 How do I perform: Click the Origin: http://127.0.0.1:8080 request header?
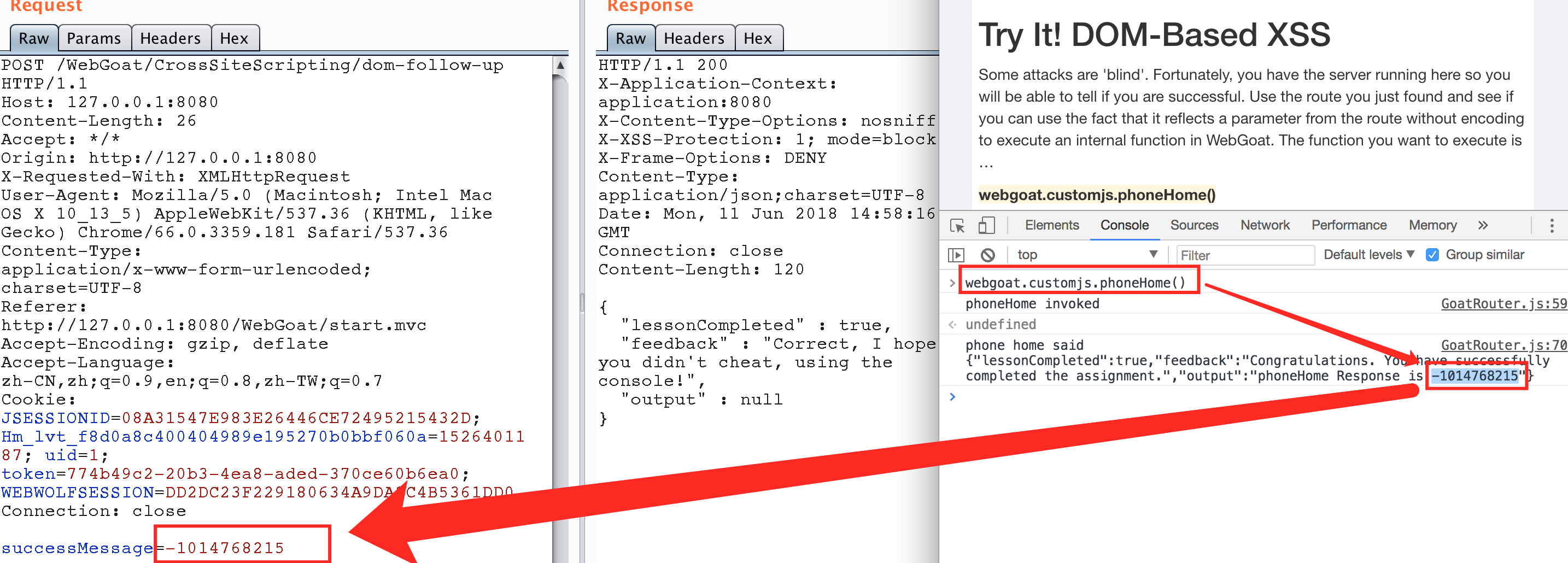[159, 157]
